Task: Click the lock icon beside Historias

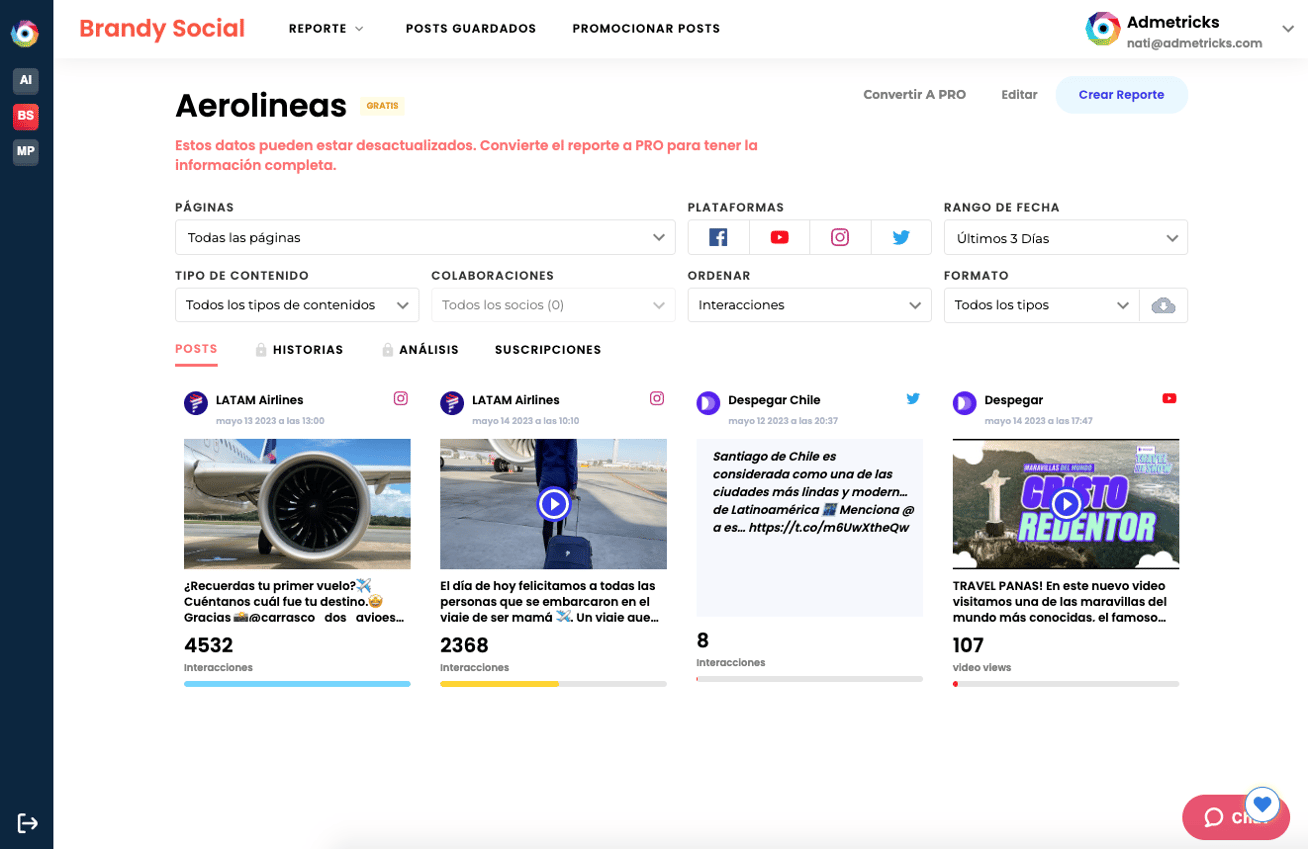Action: 261,350
